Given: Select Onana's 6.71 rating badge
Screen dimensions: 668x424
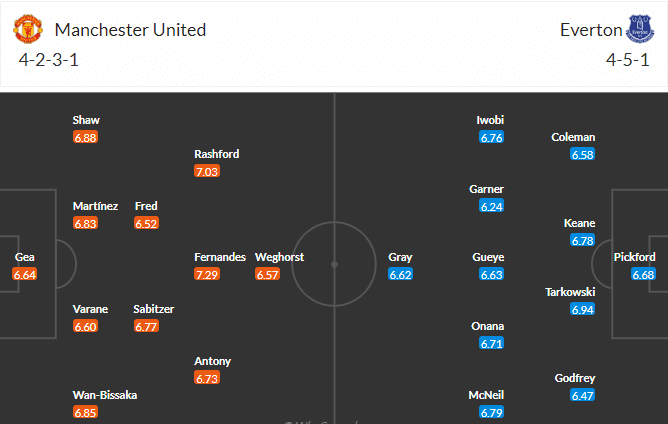Looking at the screenshot, I should coord(491,343).
